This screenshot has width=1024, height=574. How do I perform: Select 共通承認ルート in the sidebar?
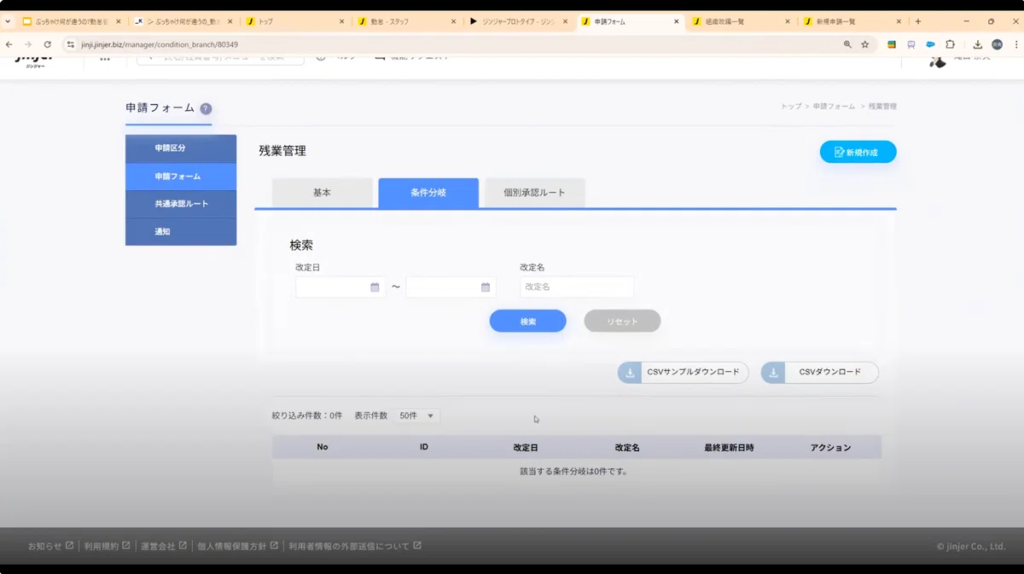coord(181,204)
